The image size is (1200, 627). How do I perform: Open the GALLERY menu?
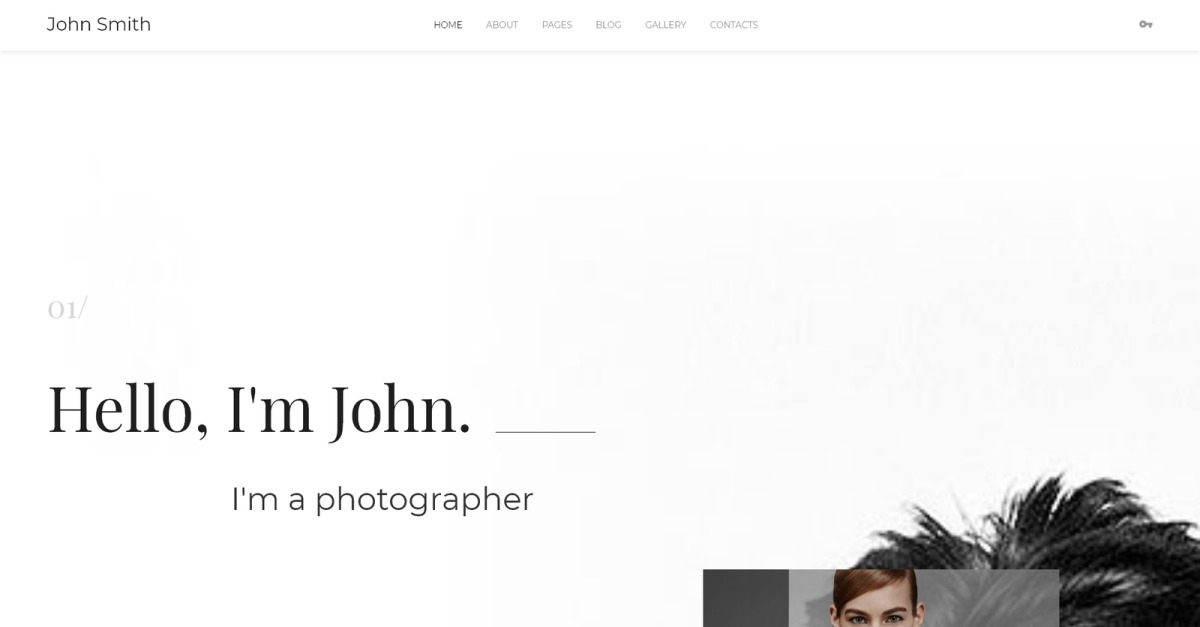coord(665,25)
